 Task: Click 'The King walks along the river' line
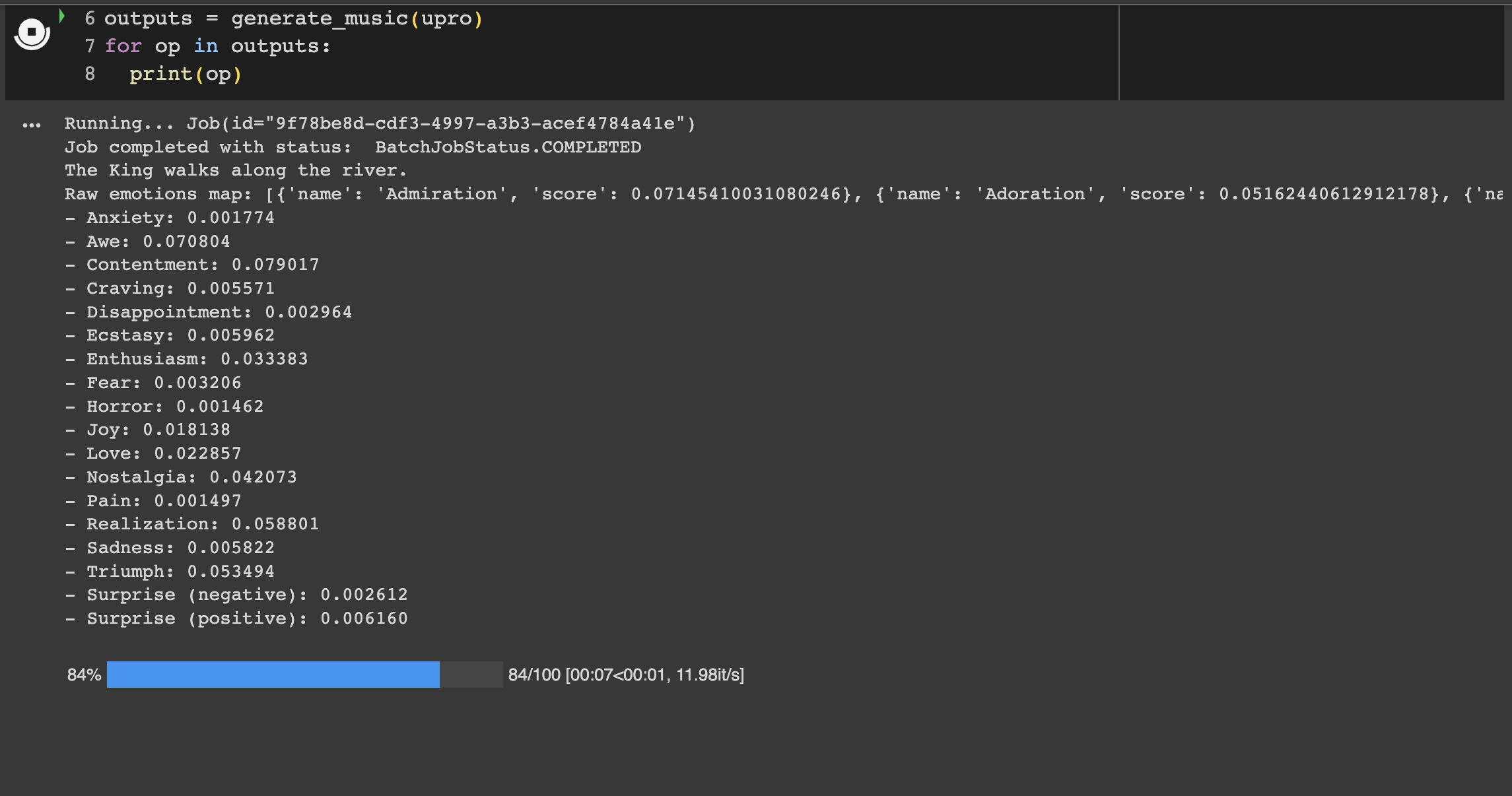coord(235,170)
